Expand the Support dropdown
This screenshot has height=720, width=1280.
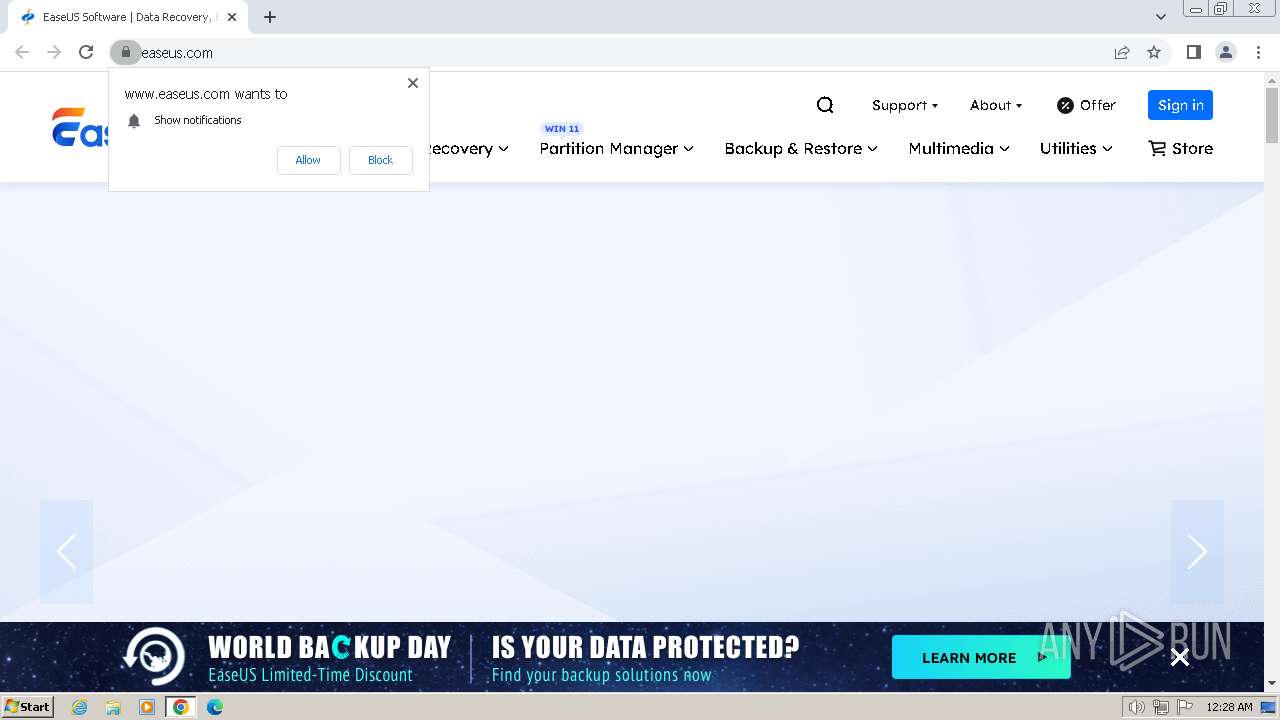point(905,105)
